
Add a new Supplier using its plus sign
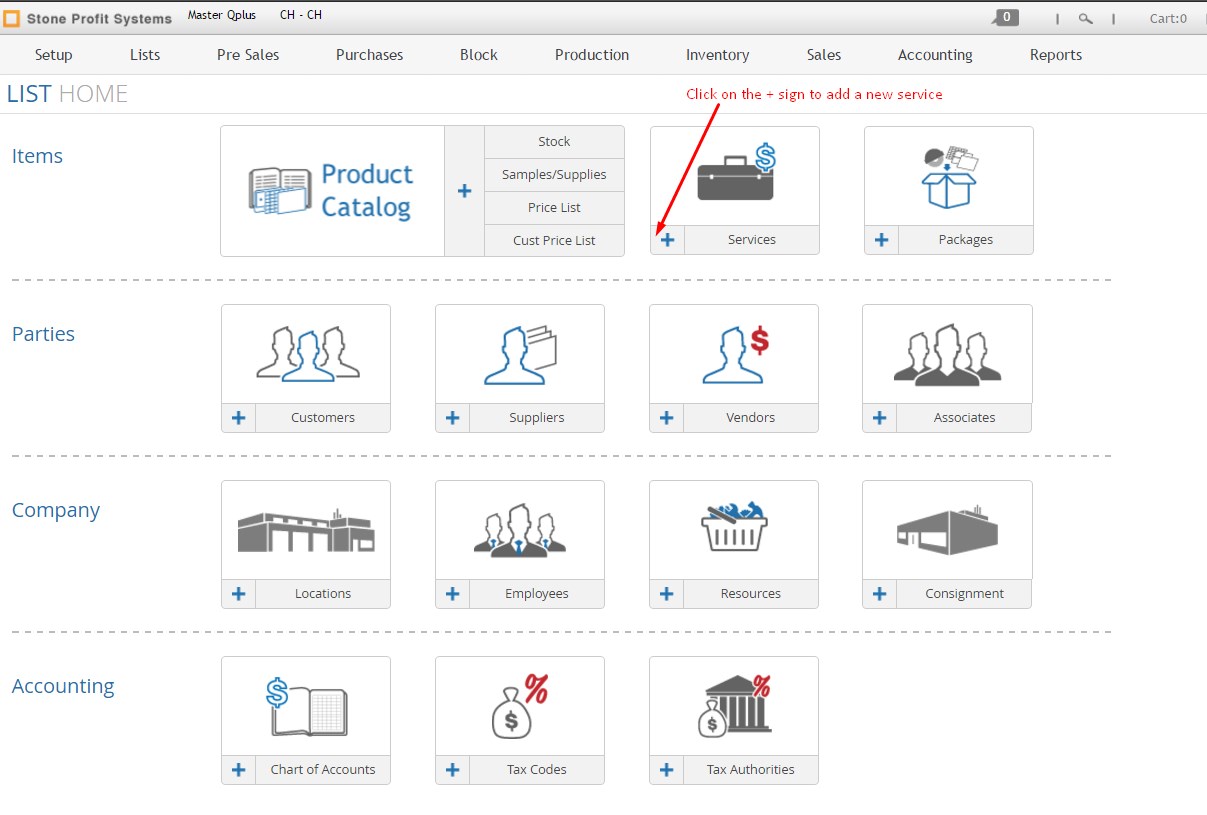452,417
